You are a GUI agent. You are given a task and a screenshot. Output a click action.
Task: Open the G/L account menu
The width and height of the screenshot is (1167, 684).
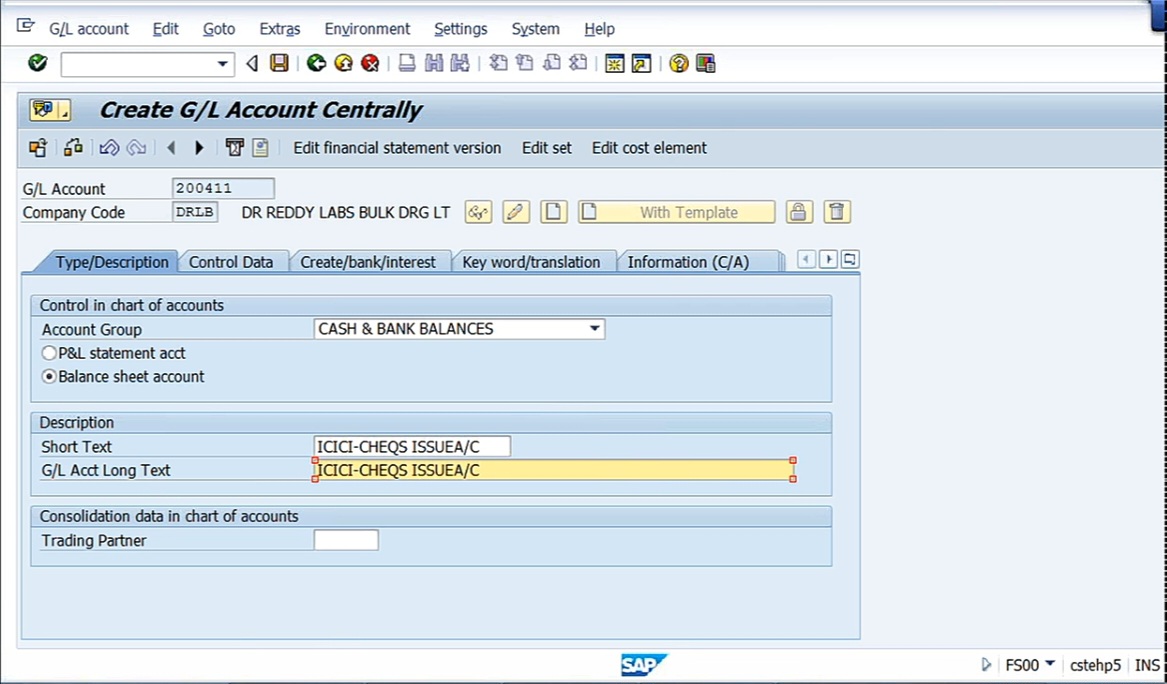coord(89,29)
